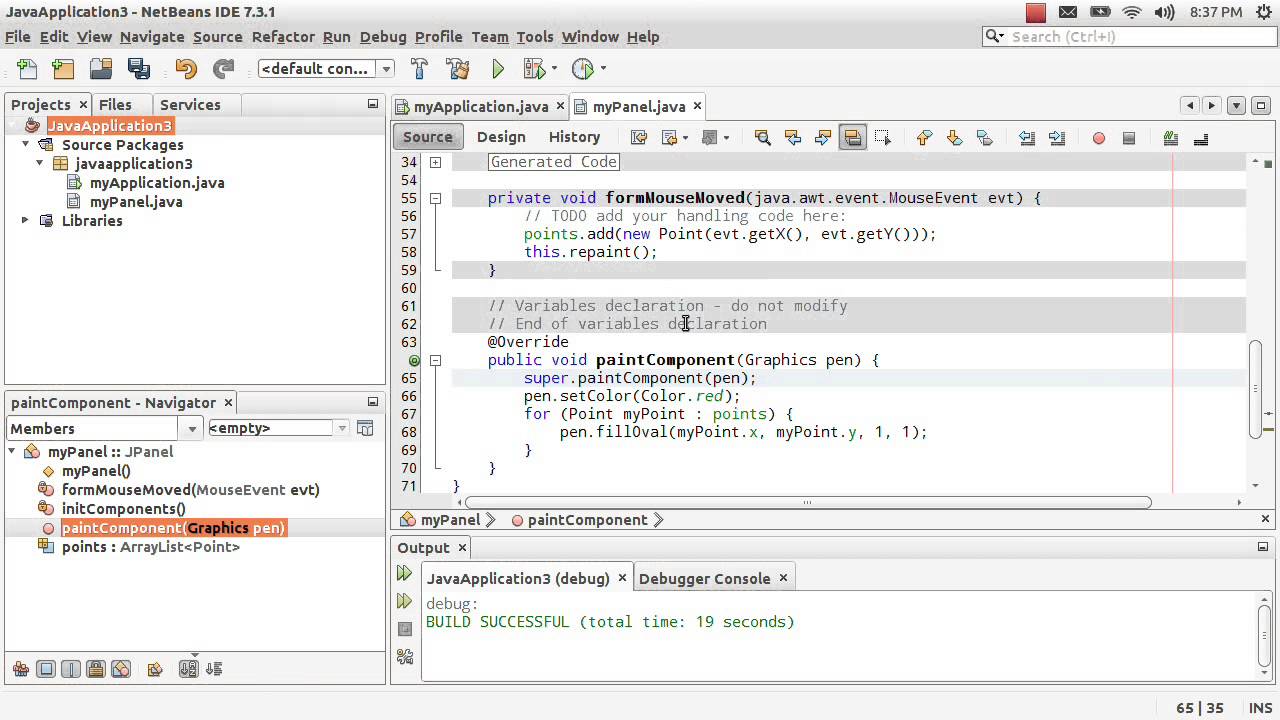Expand the Generated Code fold on line 34

coord(435,162)
